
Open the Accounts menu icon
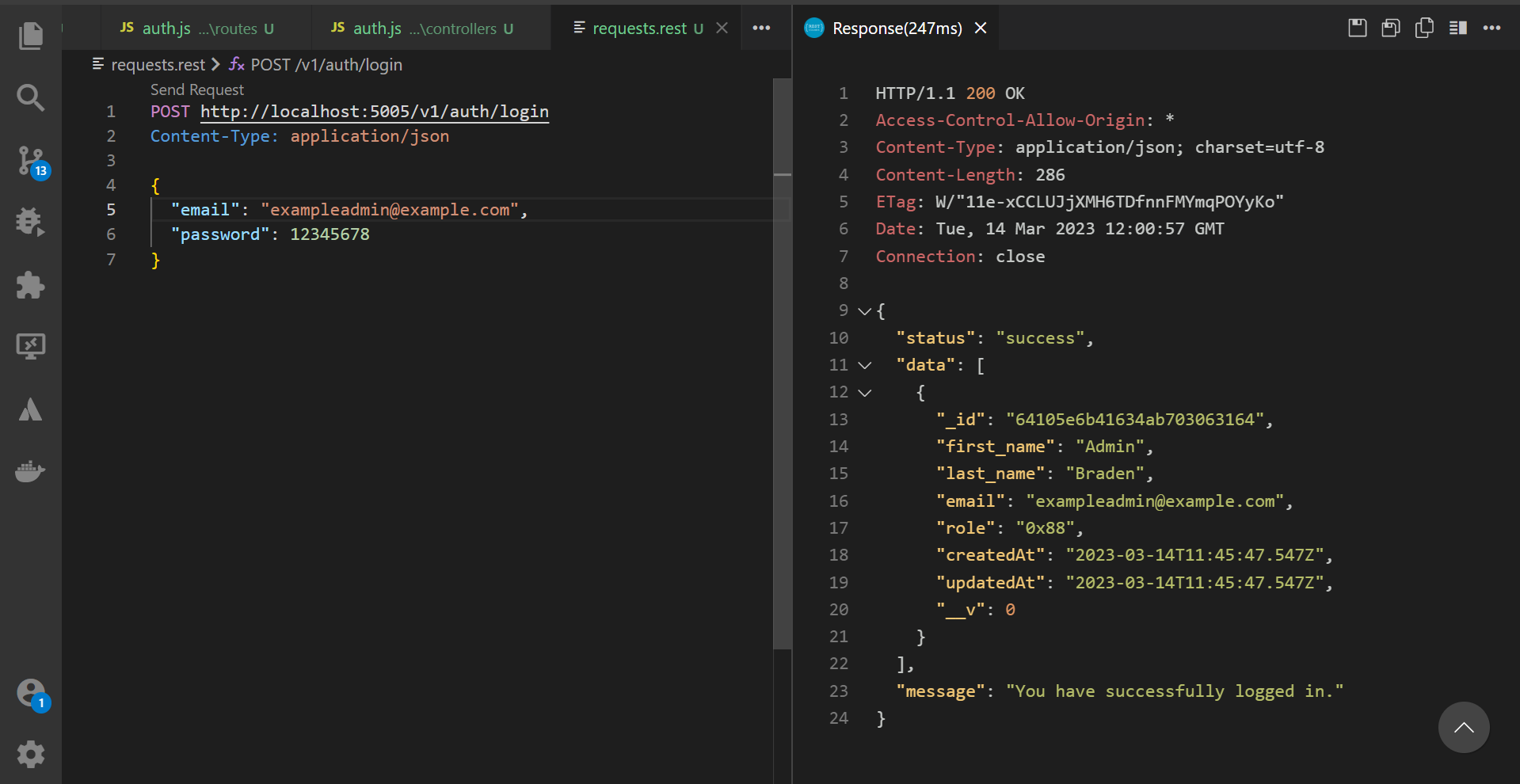tap(32, 693)
